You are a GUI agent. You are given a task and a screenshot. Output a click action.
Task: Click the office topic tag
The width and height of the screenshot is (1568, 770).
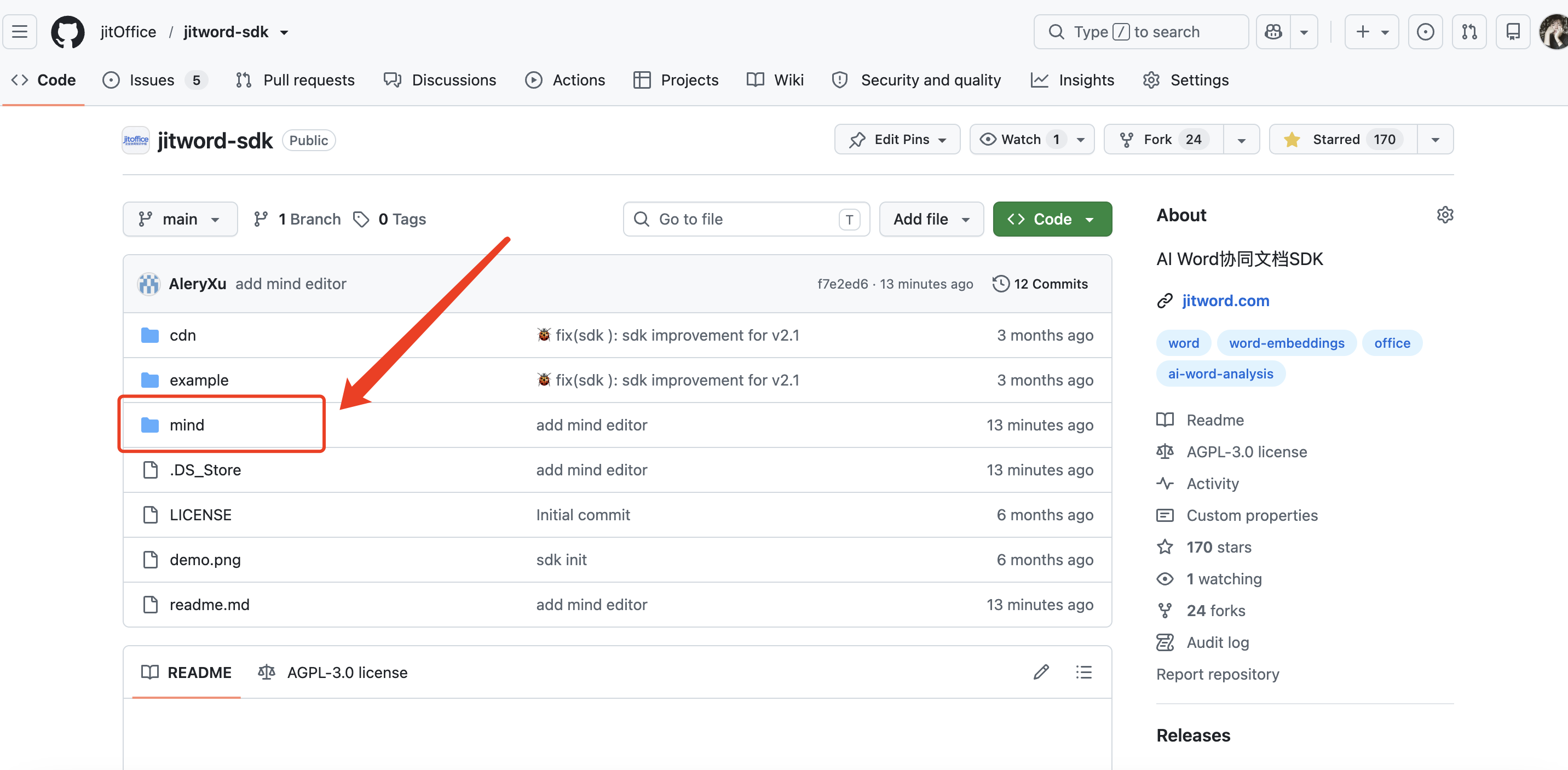[x=1392, y=343]
